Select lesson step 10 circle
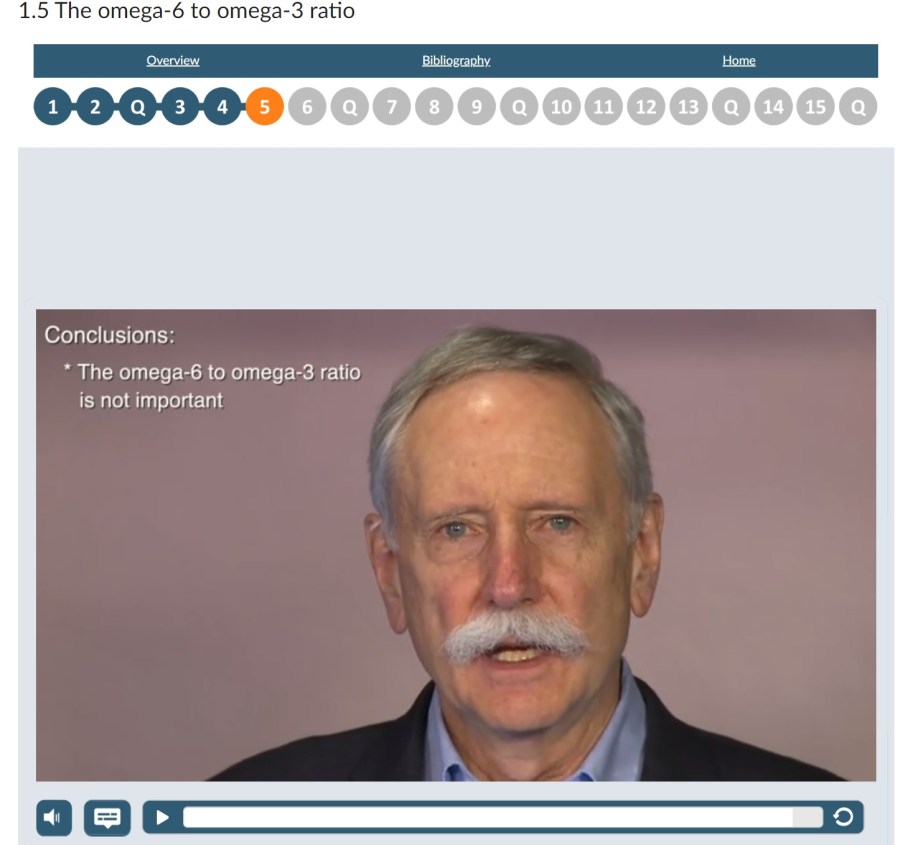 point(561,107)
